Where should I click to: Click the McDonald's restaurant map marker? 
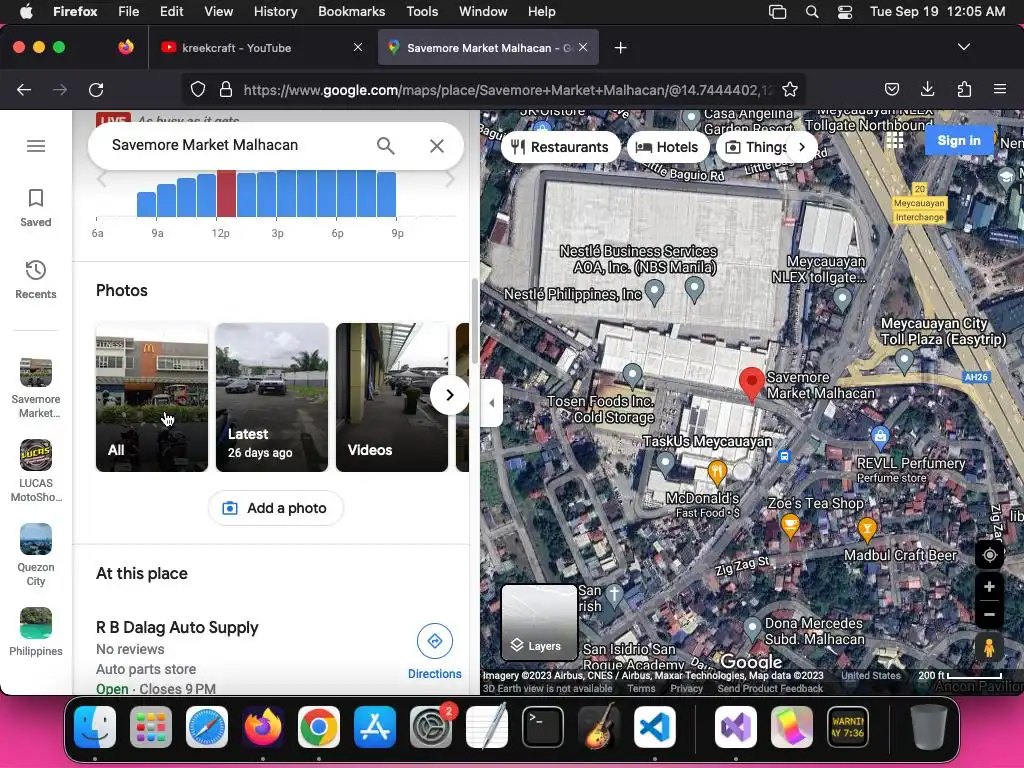[x=717, y=473]
